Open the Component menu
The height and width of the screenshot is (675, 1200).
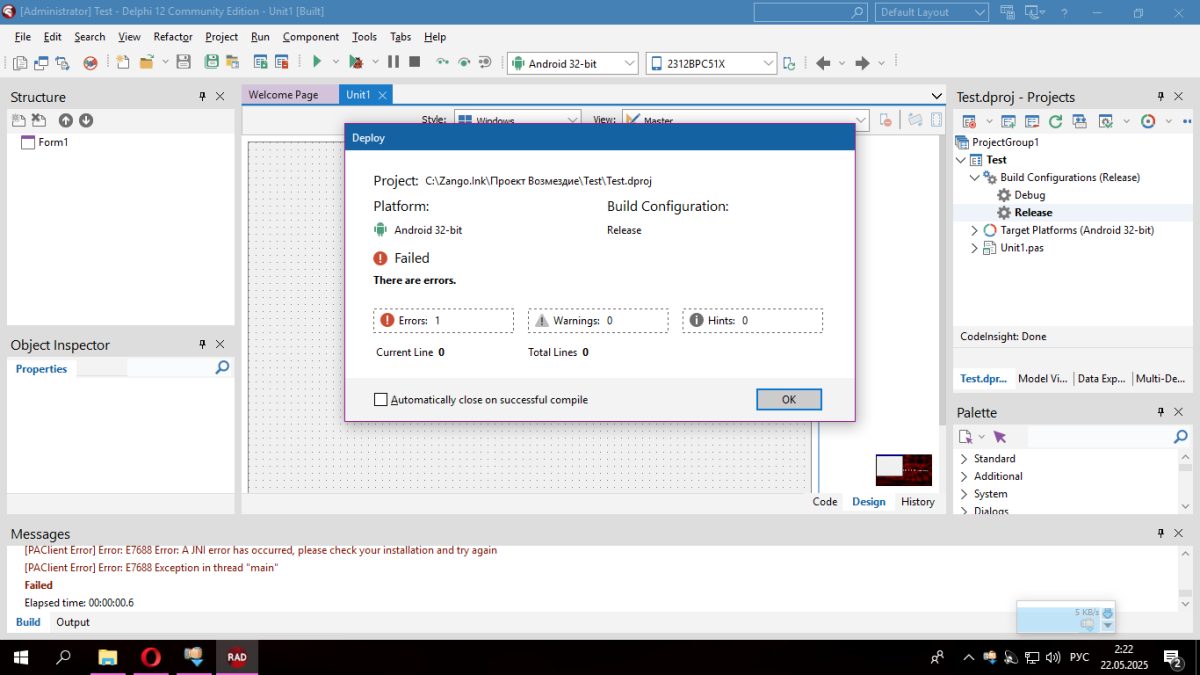pos(311,37)
